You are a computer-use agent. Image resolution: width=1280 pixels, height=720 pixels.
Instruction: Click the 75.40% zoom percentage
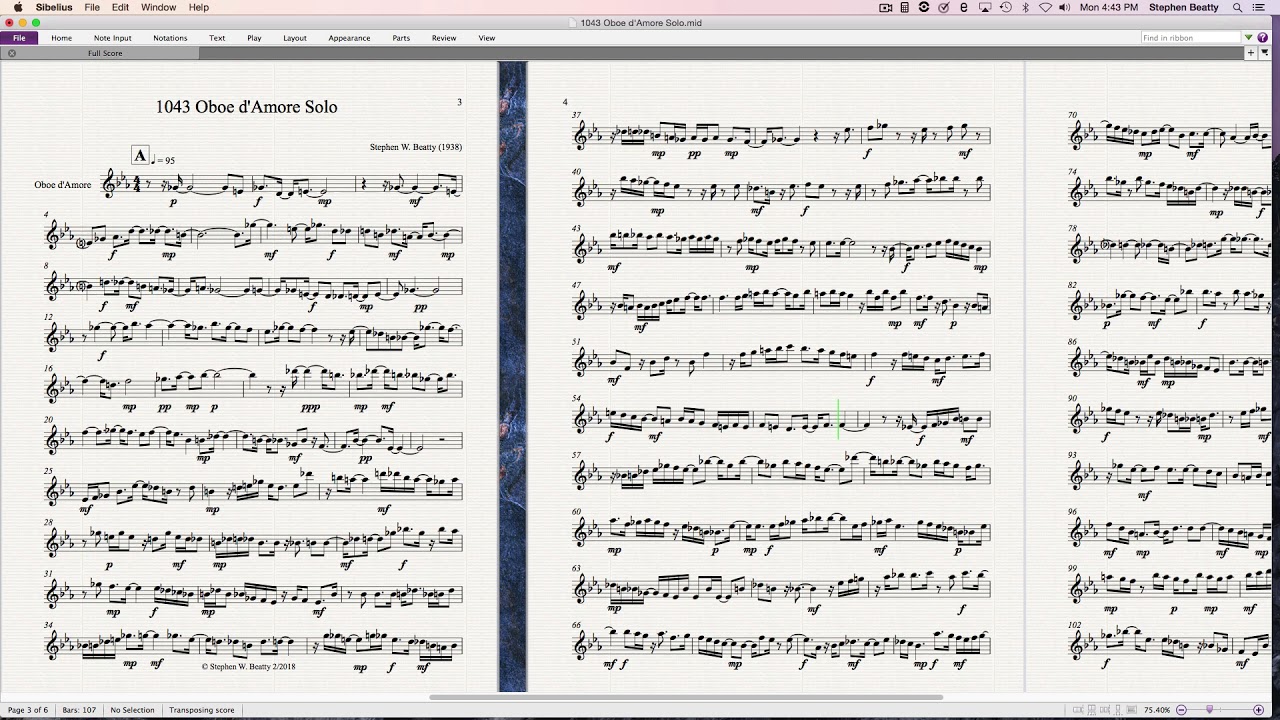coord(1157,710)
